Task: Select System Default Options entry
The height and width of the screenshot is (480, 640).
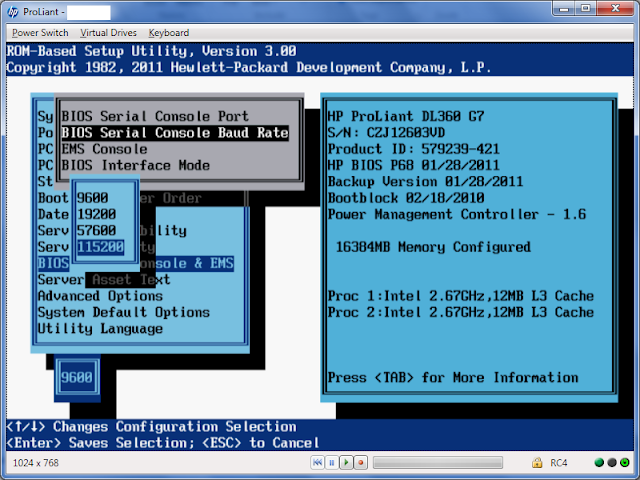Action: [124, 312]
